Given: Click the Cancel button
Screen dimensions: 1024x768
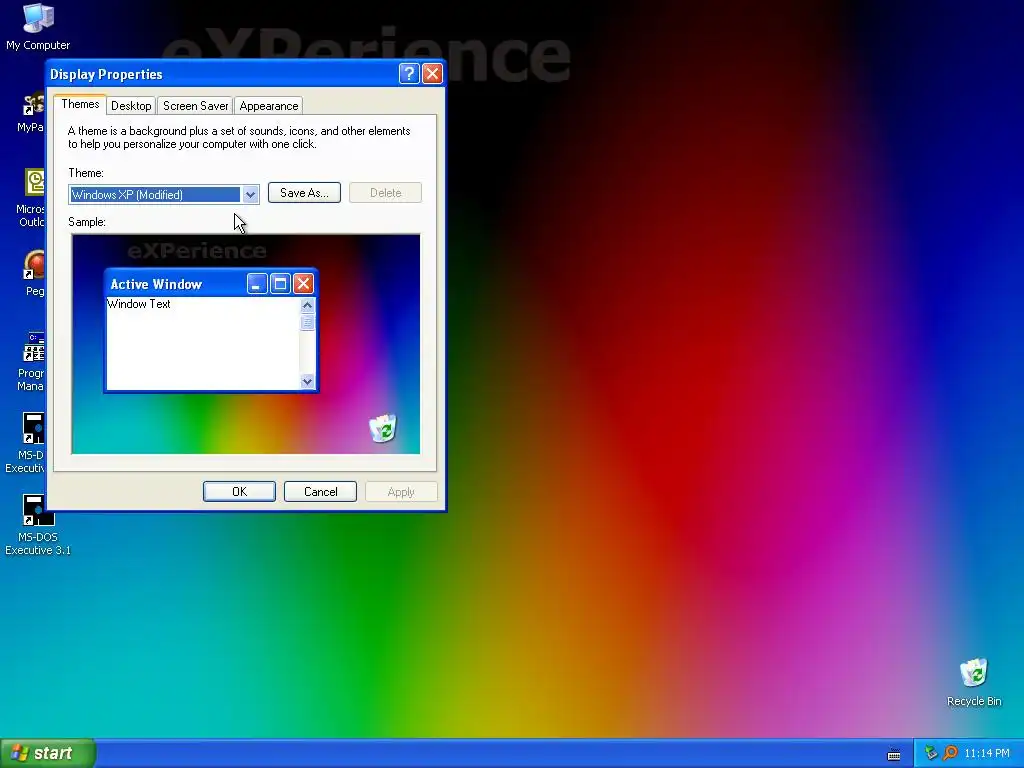Looking at the screenshot, I should 320,492.
